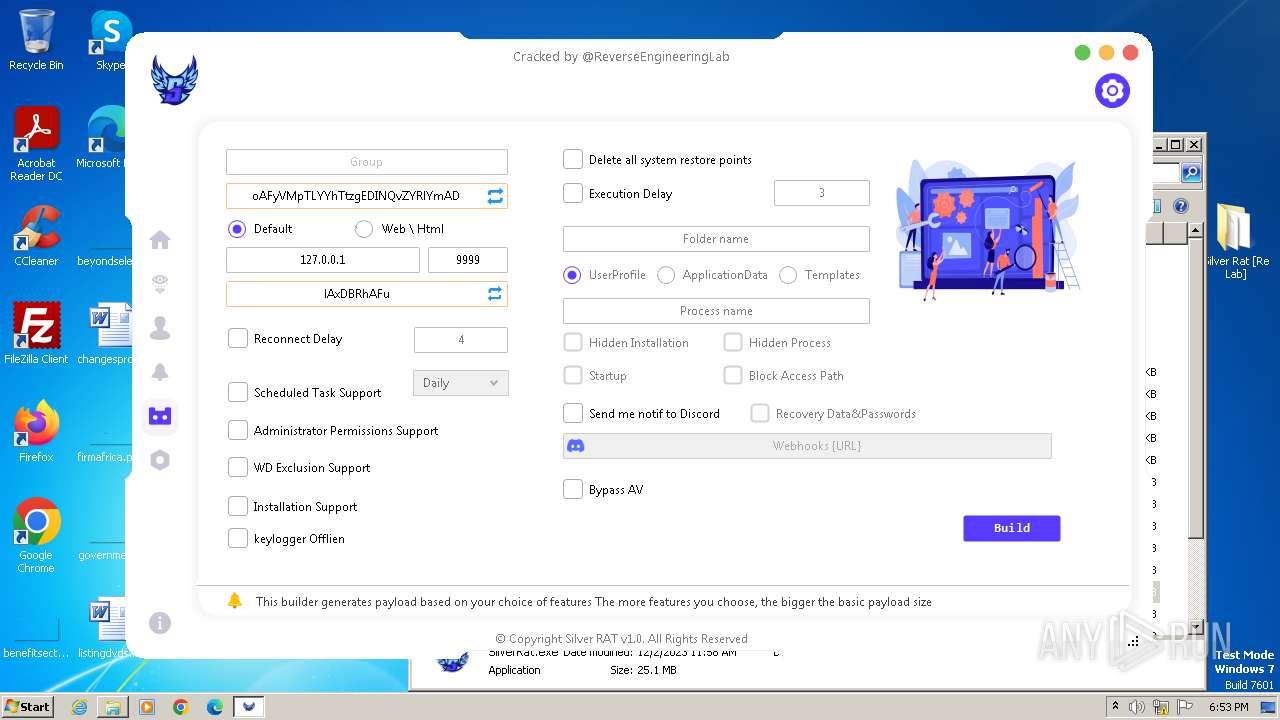The height and width of the screenshot is (720, 1280).
Task: Open Recycle Bin desktop icon
Action: tap(36, 40)
